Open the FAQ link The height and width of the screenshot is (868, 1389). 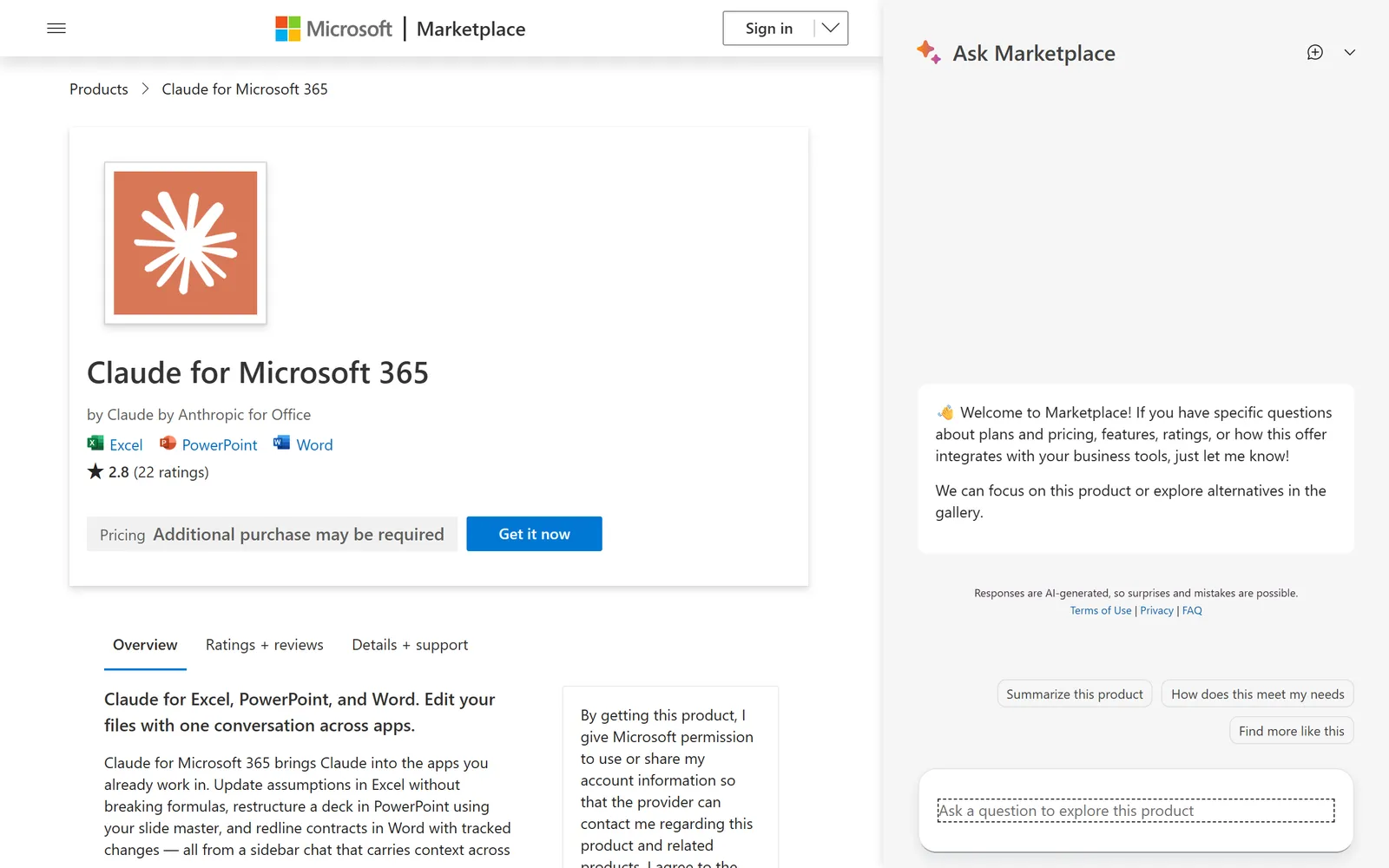(x=1192, y=610)
